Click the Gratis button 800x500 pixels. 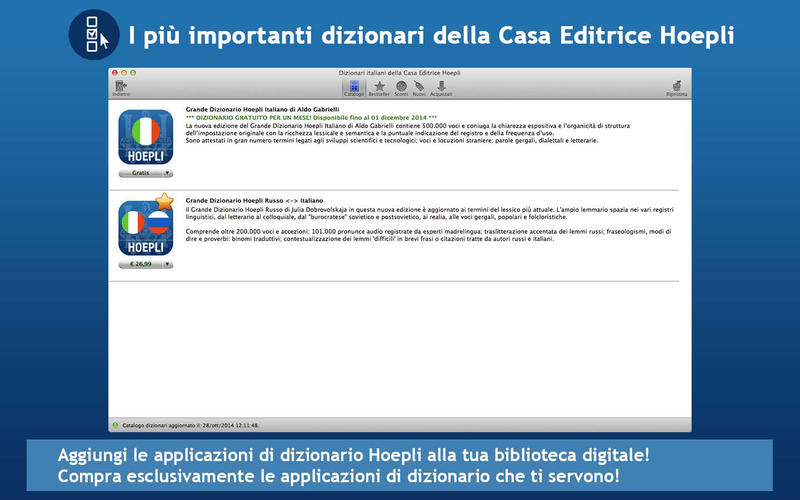click(x=140, y=173)
